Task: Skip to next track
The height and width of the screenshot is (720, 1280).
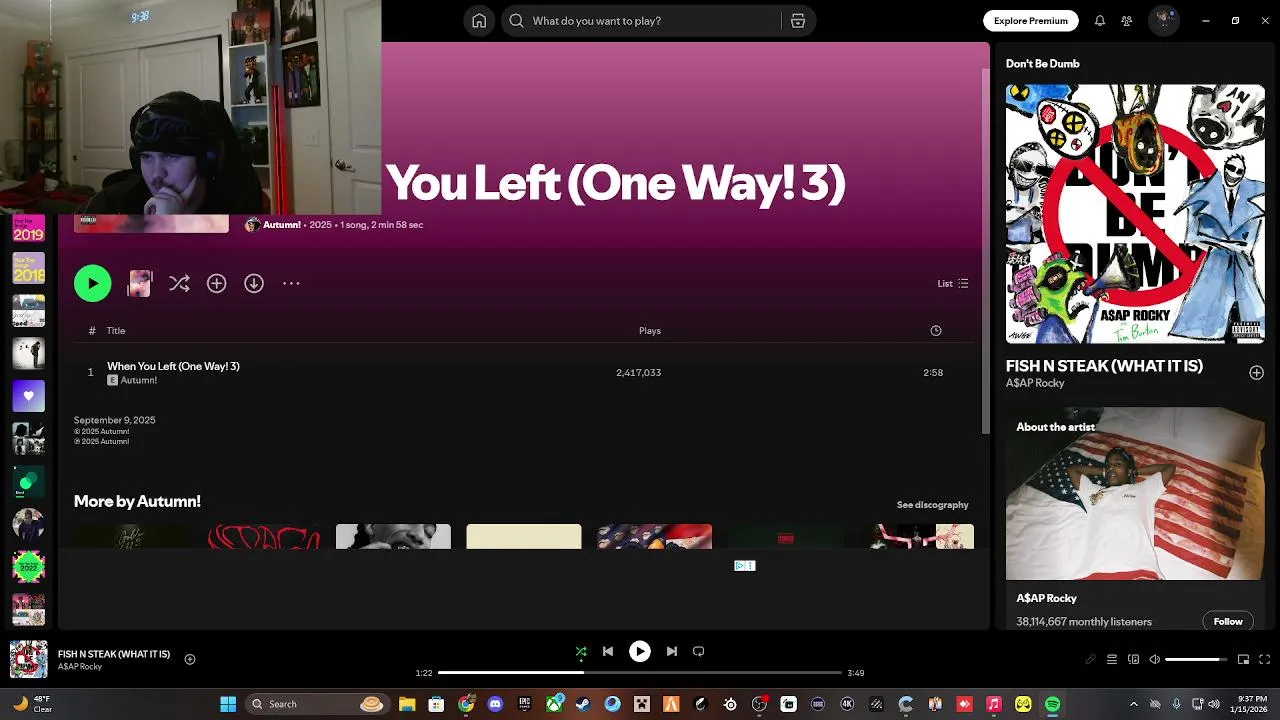Action: point(672,651)
